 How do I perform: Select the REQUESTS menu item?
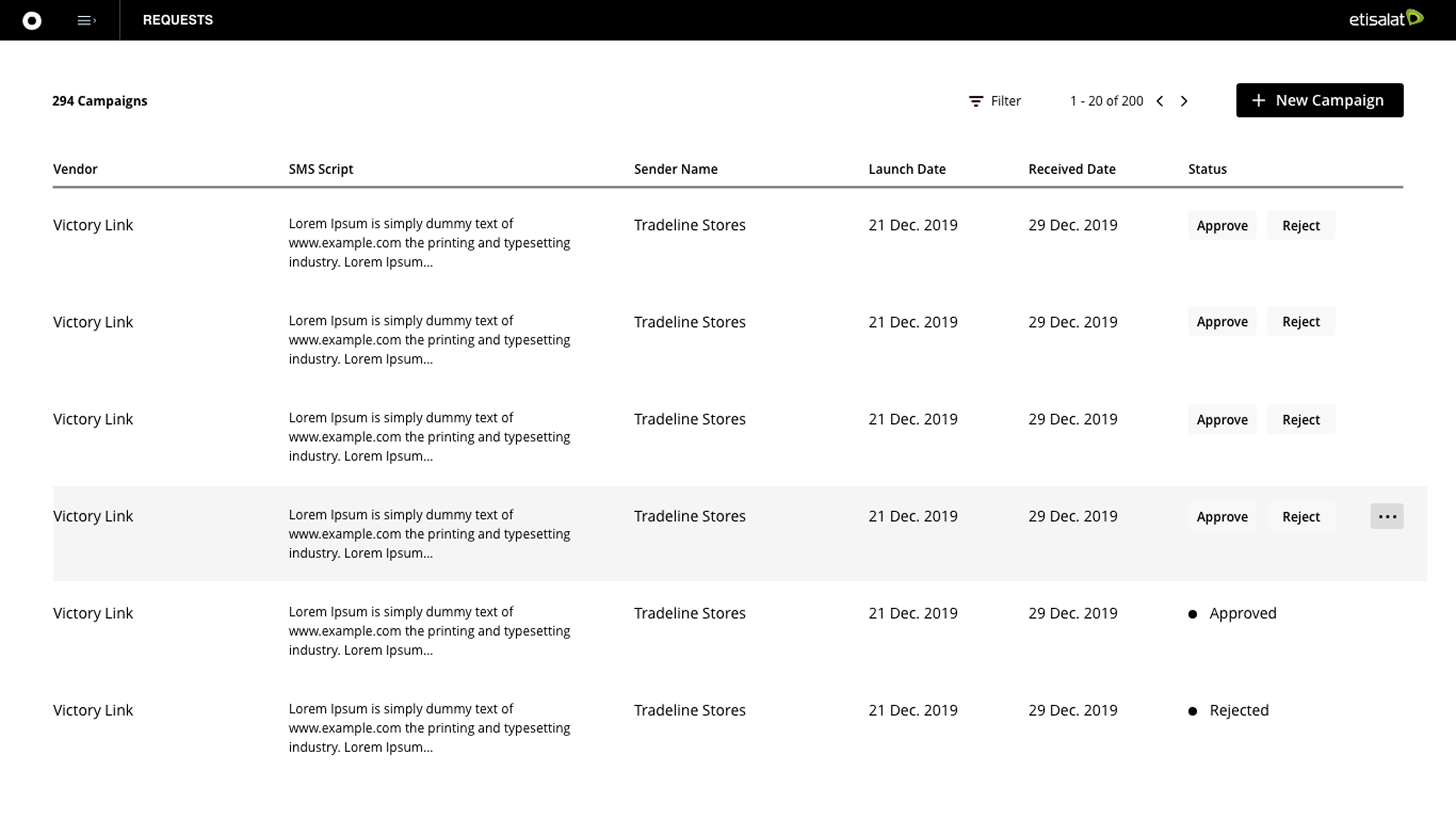pyautogui.click(x=178, y=20)
